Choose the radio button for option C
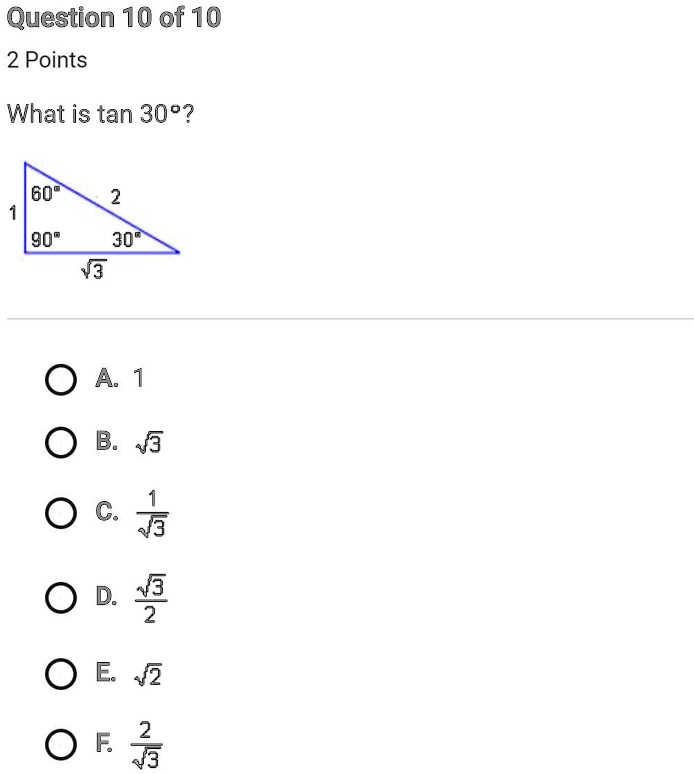 click(61, 514)
